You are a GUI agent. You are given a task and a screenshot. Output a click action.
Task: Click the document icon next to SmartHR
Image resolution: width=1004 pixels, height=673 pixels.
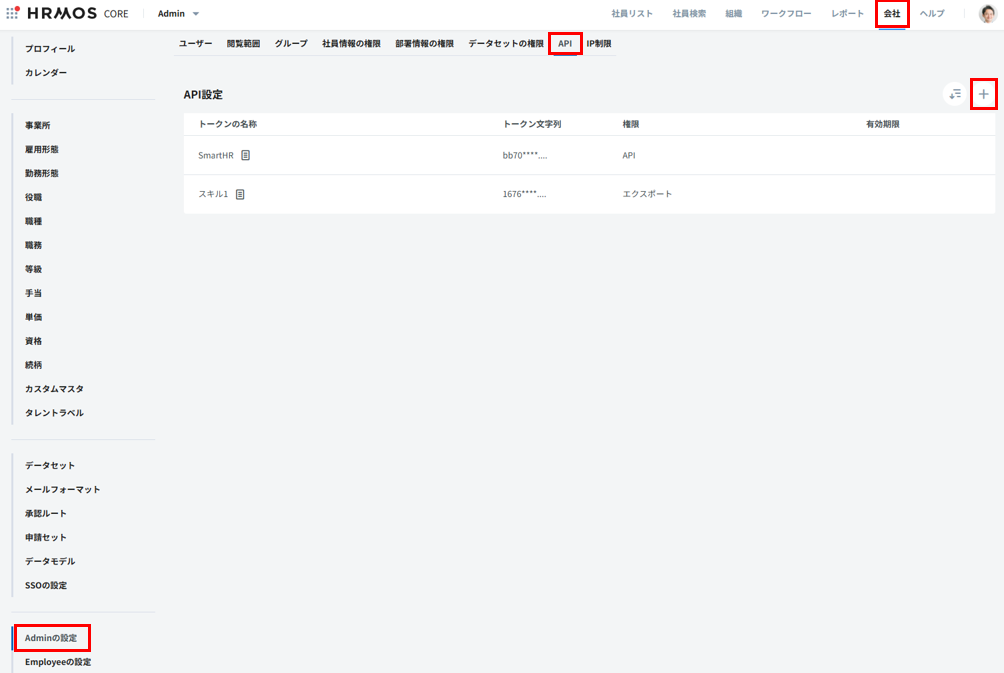tap(245, 155)
